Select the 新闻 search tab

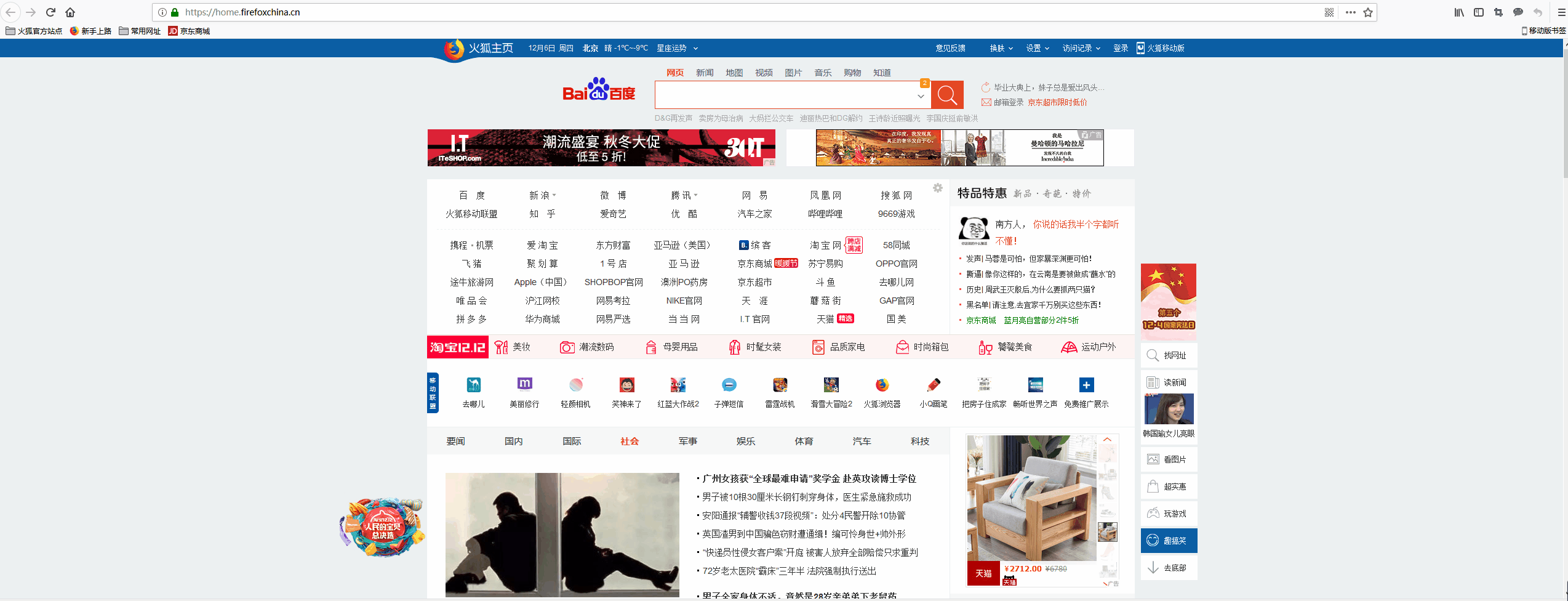click(x=705, y=73)
